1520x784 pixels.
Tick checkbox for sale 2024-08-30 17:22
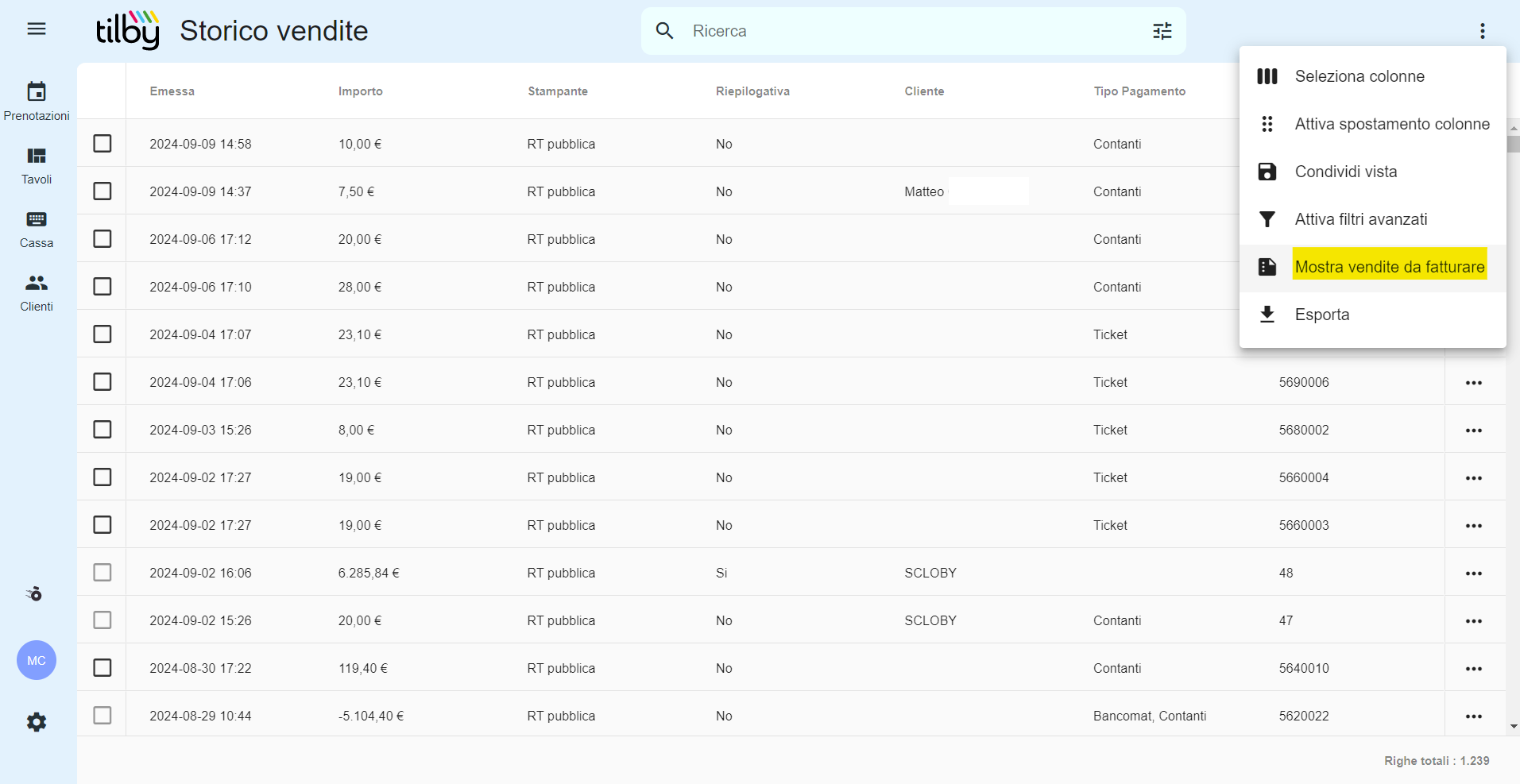click(102, 667)
